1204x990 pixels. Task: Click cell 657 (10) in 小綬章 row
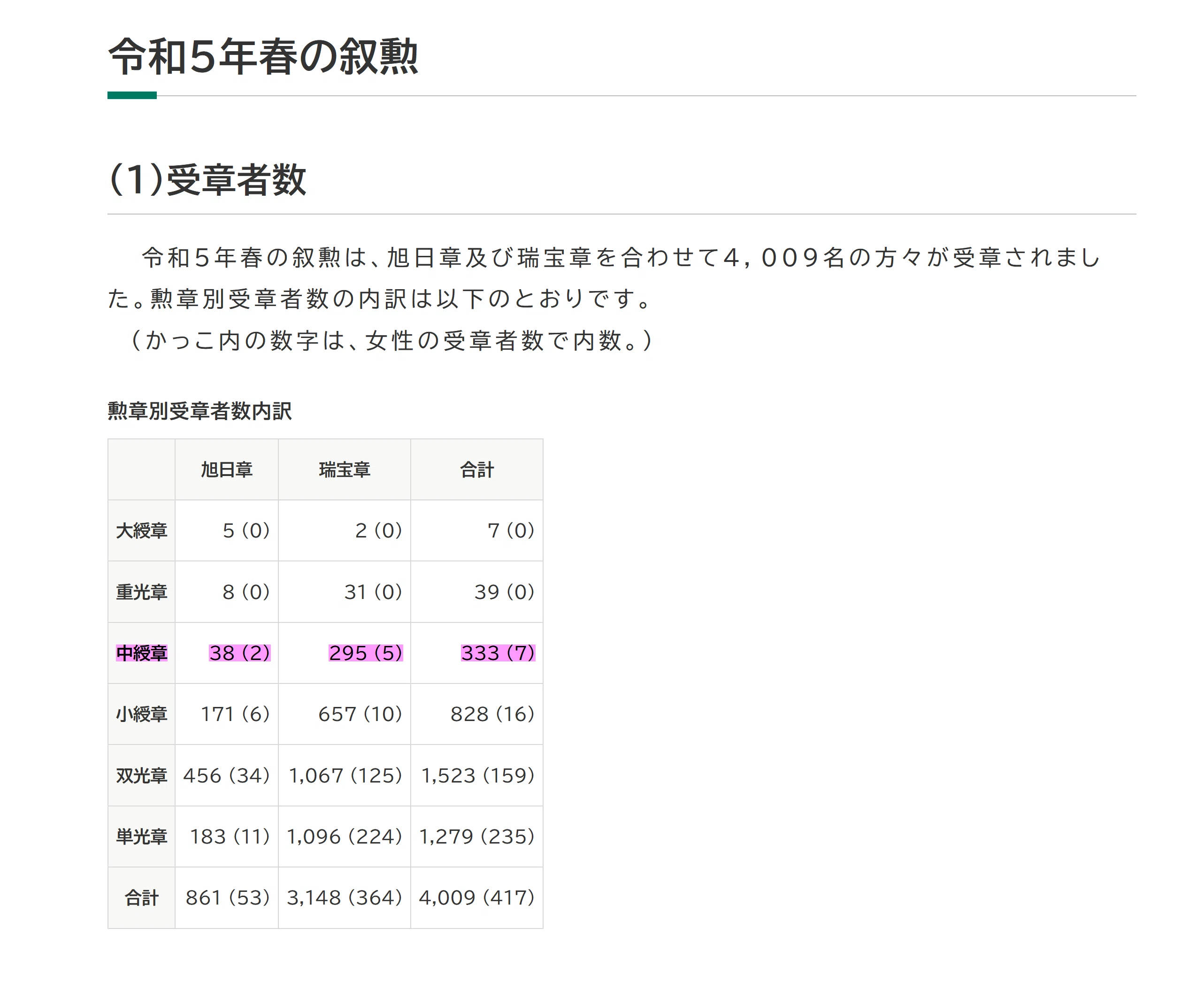coord(345,714)
